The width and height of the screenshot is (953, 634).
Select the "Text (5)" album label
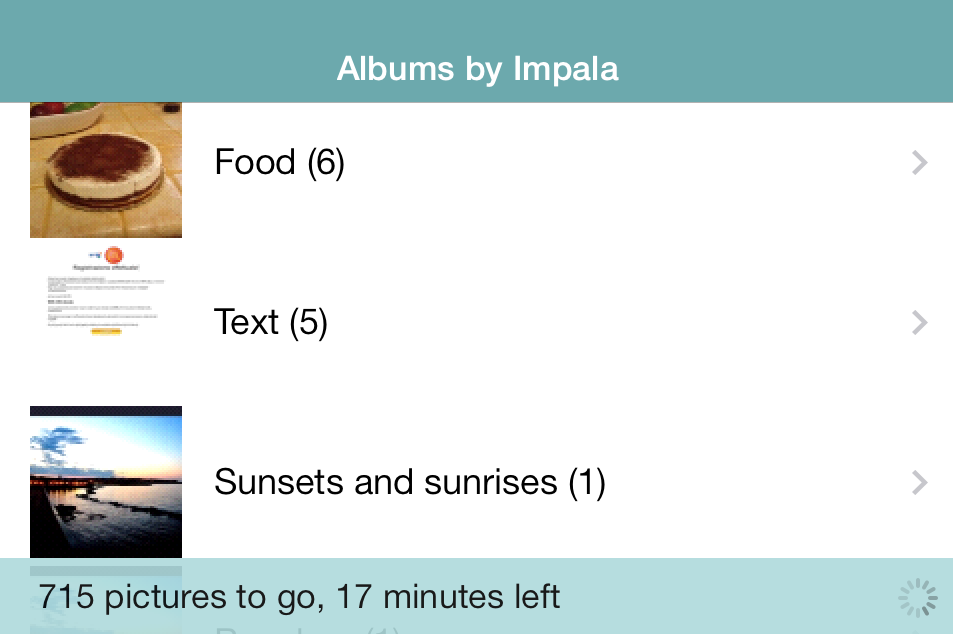[x=271, y=322]
